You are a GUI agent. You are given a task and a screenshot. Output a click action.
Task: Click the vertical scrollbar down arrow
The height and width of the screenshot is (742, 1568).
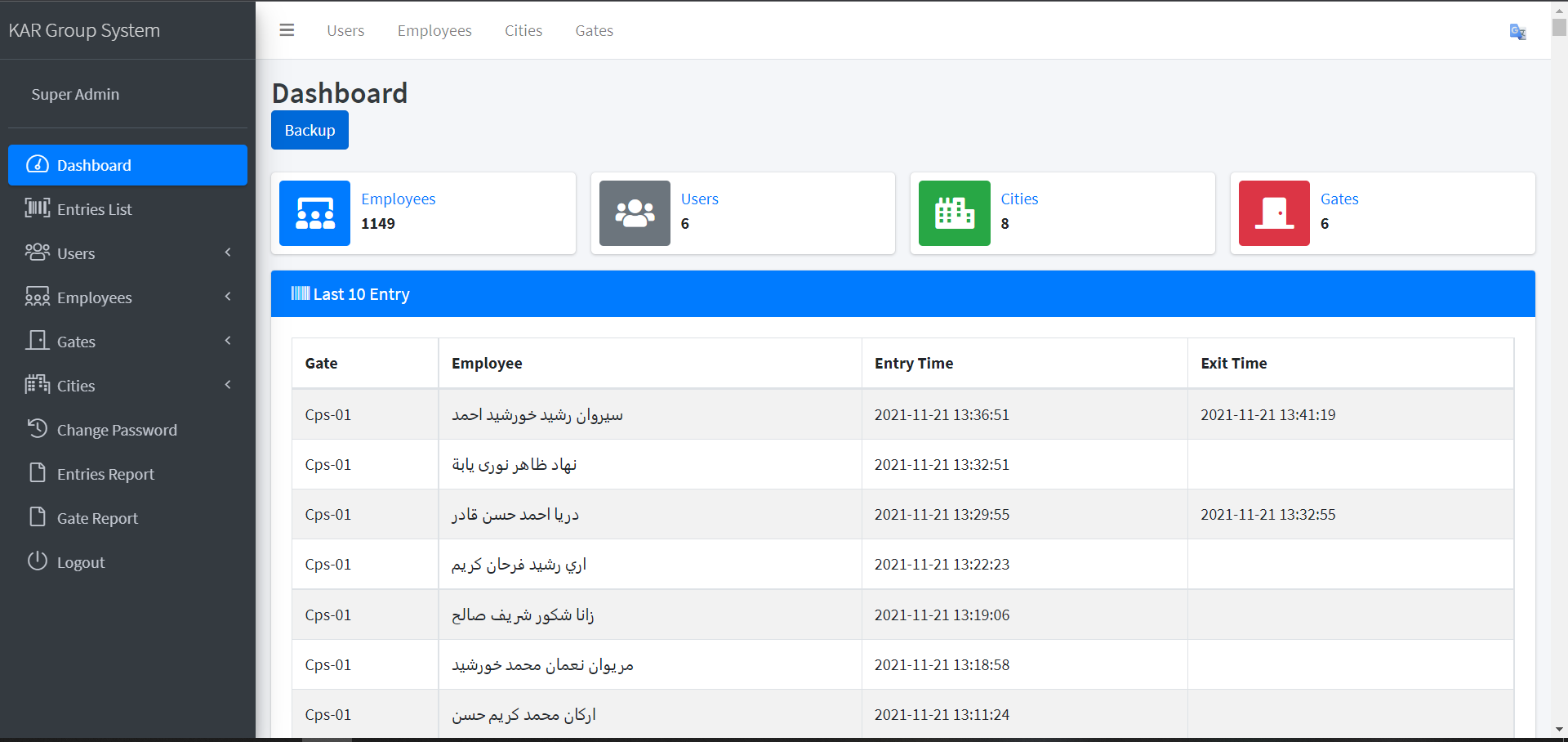coord(1559,732)
